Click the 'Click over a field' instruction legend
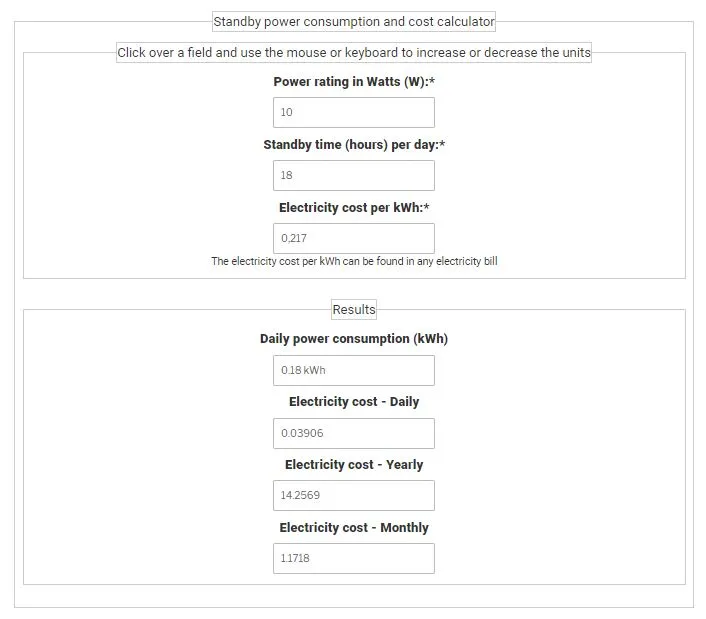Image resolution: width=706 pixels, height=619 pixels. pos(354,53)
